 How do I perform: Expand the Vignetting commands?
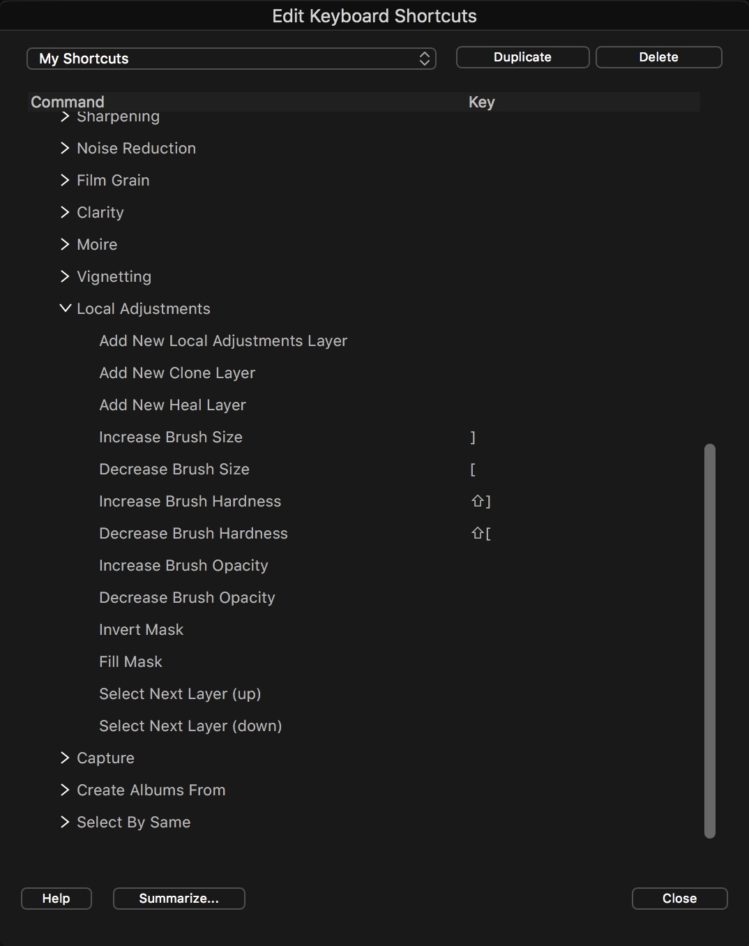click(x=64, y=276)
